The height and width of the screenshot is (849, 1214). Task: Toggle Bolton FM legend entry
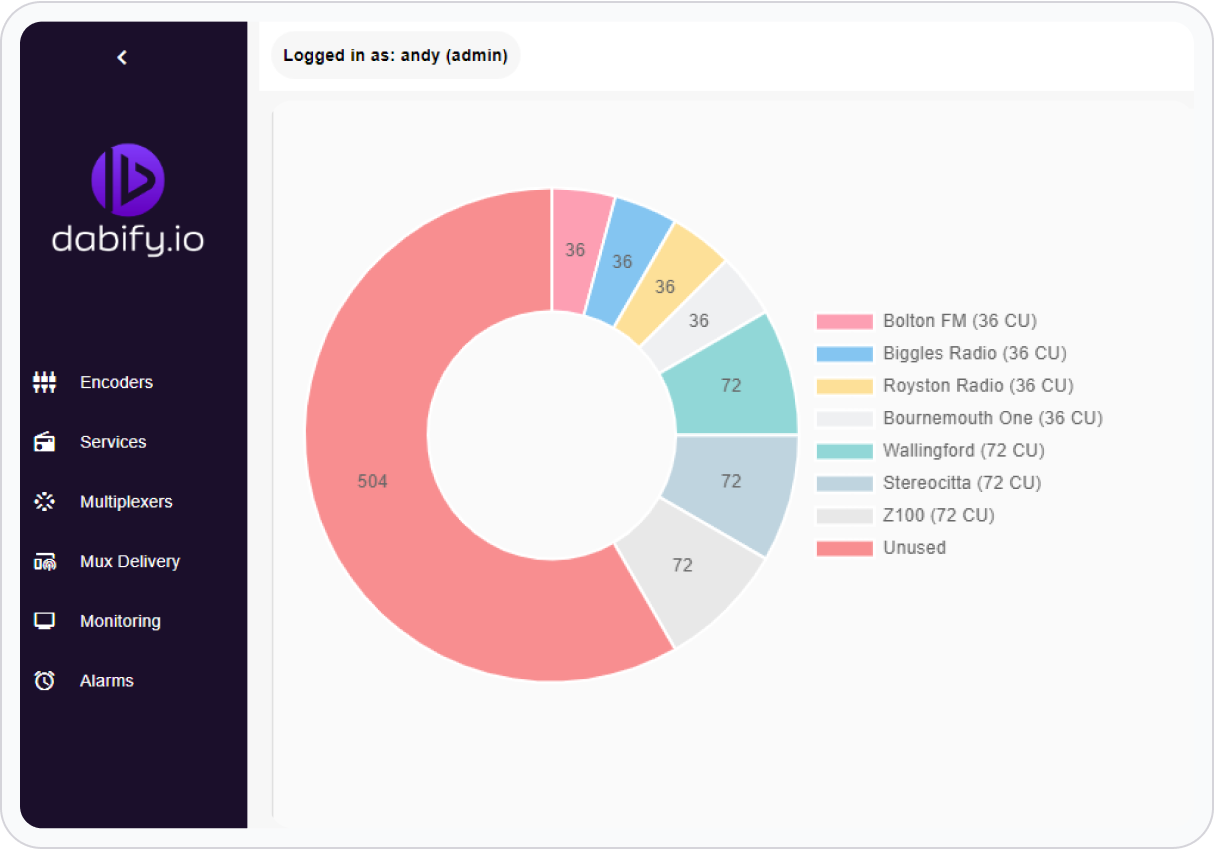click(x=959, y=321)
